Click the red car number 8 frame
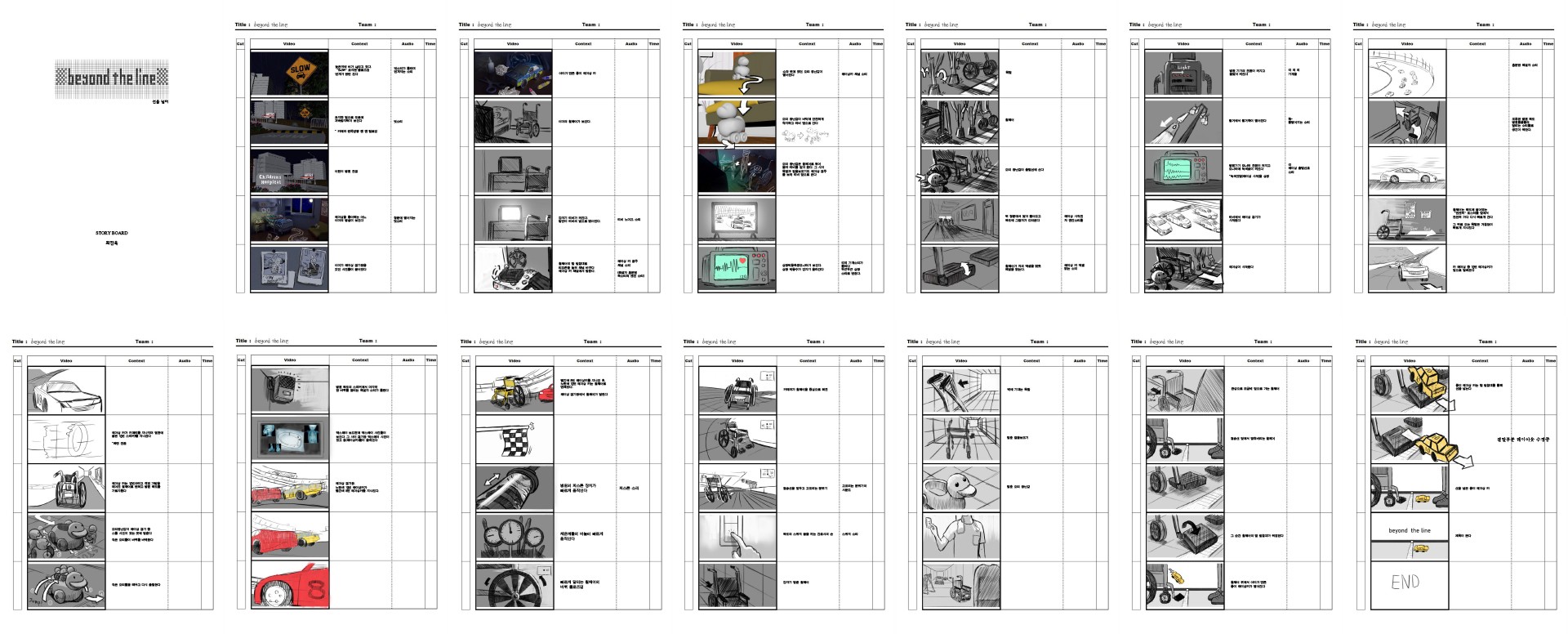 (289, 585)
